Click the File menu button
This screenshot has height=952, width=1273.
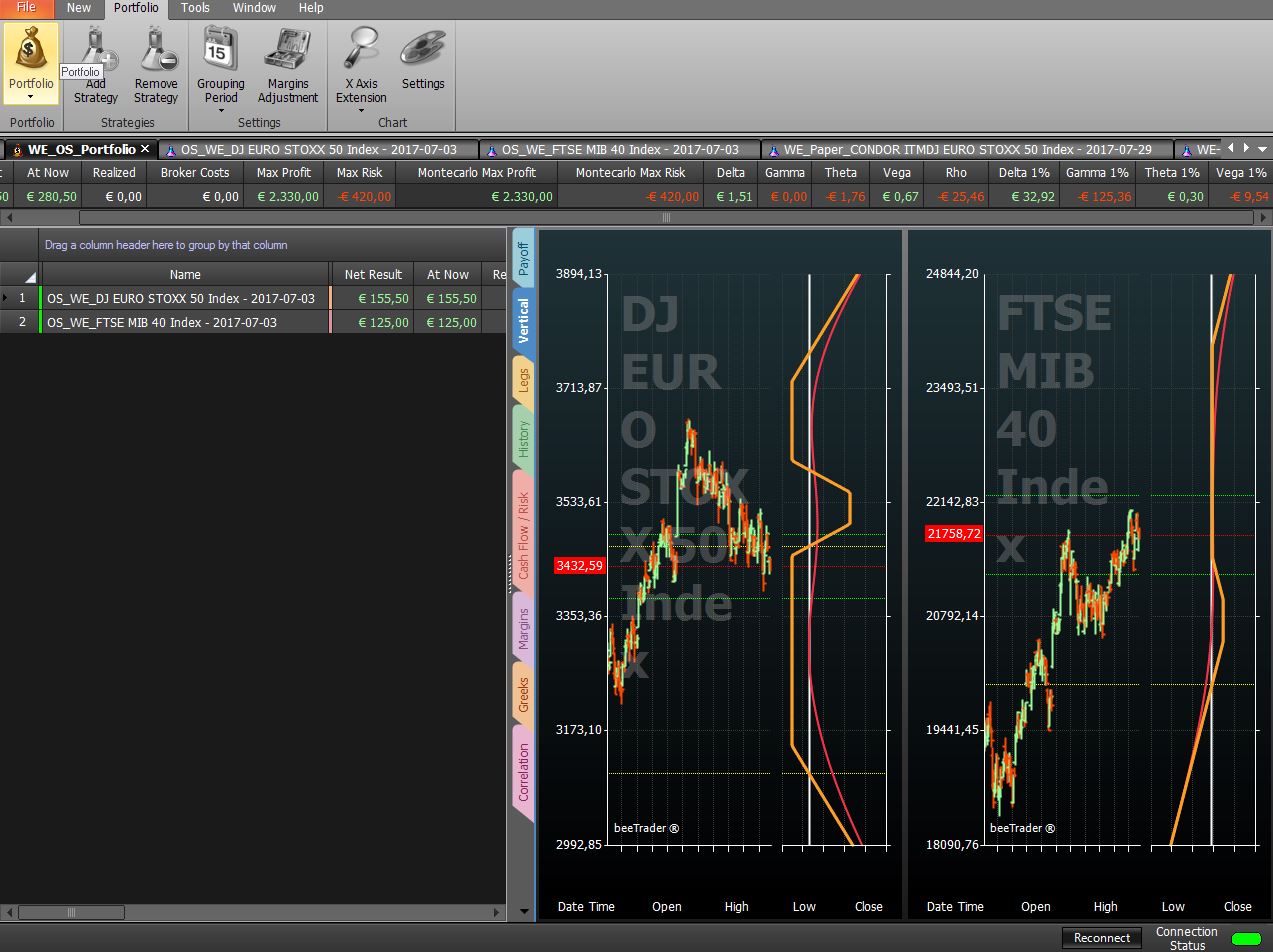27,8
